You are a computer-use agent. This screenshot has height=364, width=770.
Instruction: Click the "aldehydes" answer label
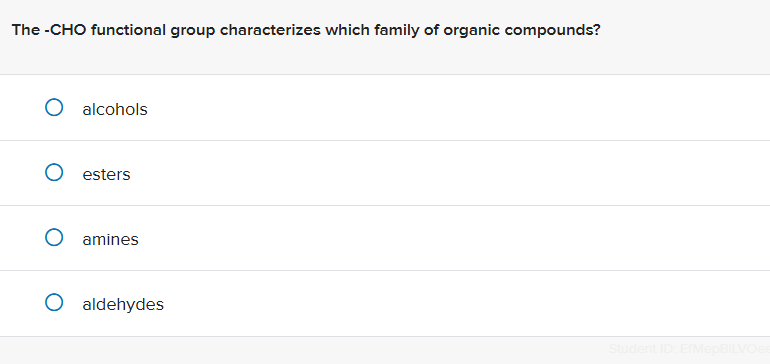[123, 304]
